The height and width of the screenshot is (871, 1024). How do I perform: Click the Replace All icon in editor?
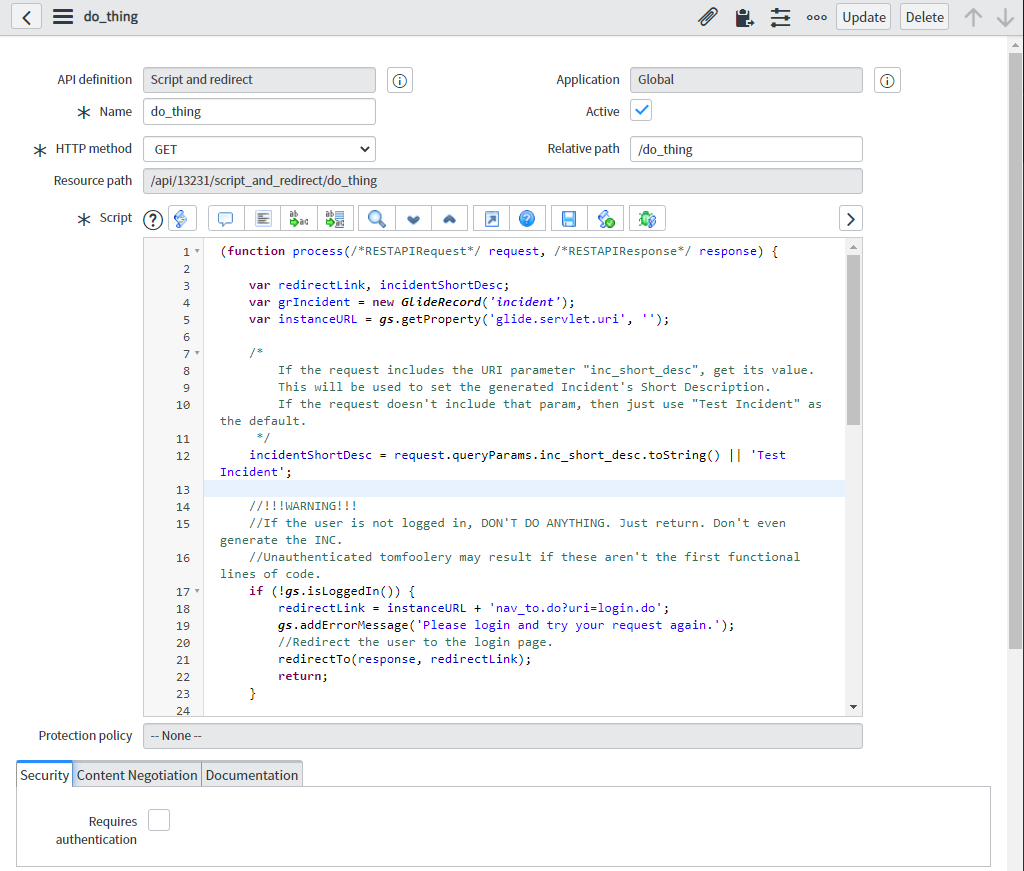(x=335, y=218)
